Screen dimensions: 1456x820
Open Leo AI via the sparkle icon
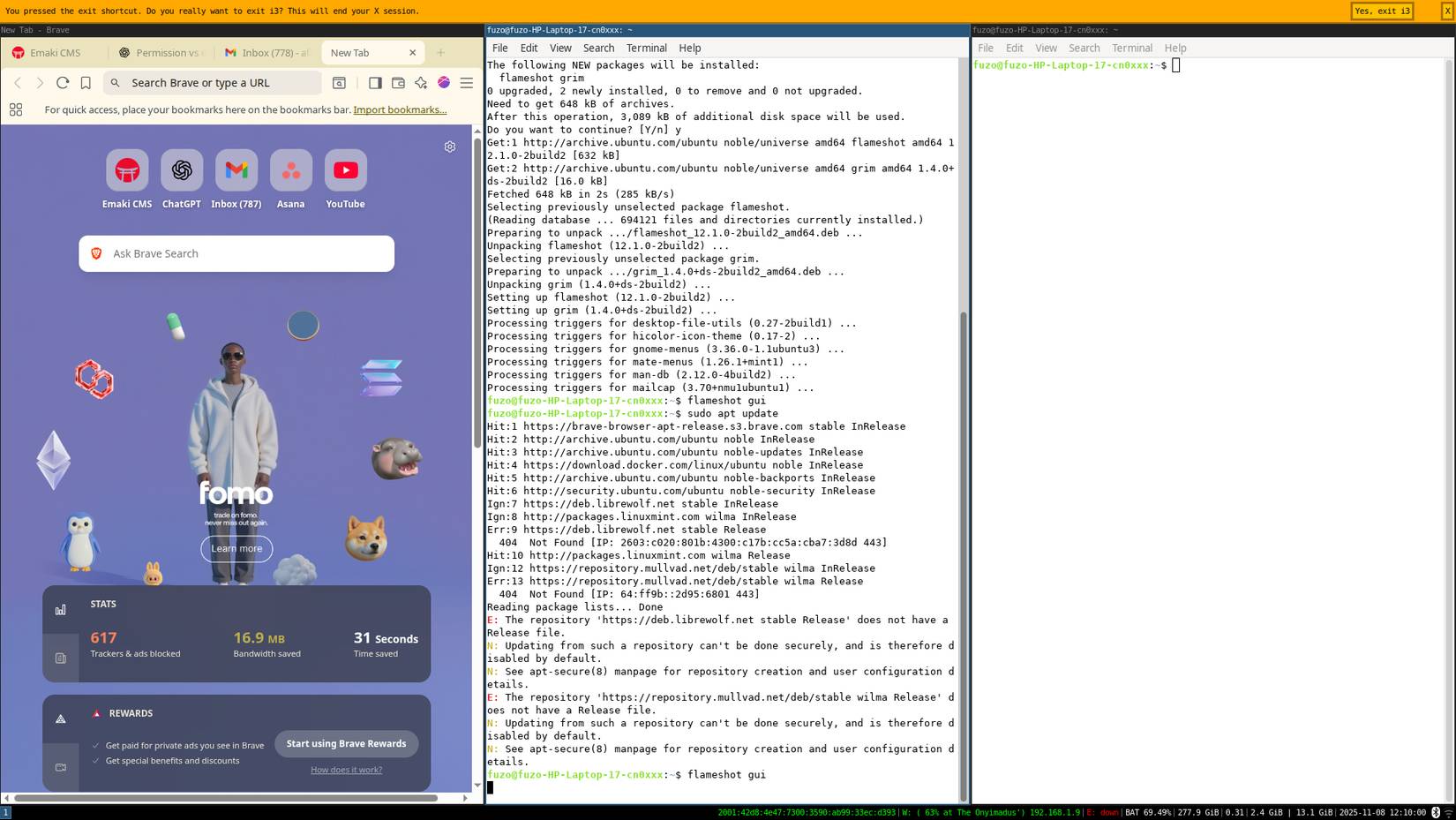tap(421, 82)
